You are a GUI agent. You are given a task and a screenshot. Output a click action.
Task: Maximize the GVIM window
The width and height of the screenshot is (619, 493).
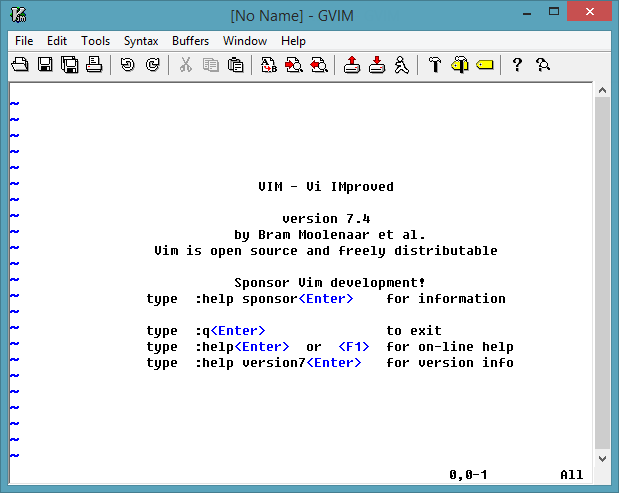554,12
